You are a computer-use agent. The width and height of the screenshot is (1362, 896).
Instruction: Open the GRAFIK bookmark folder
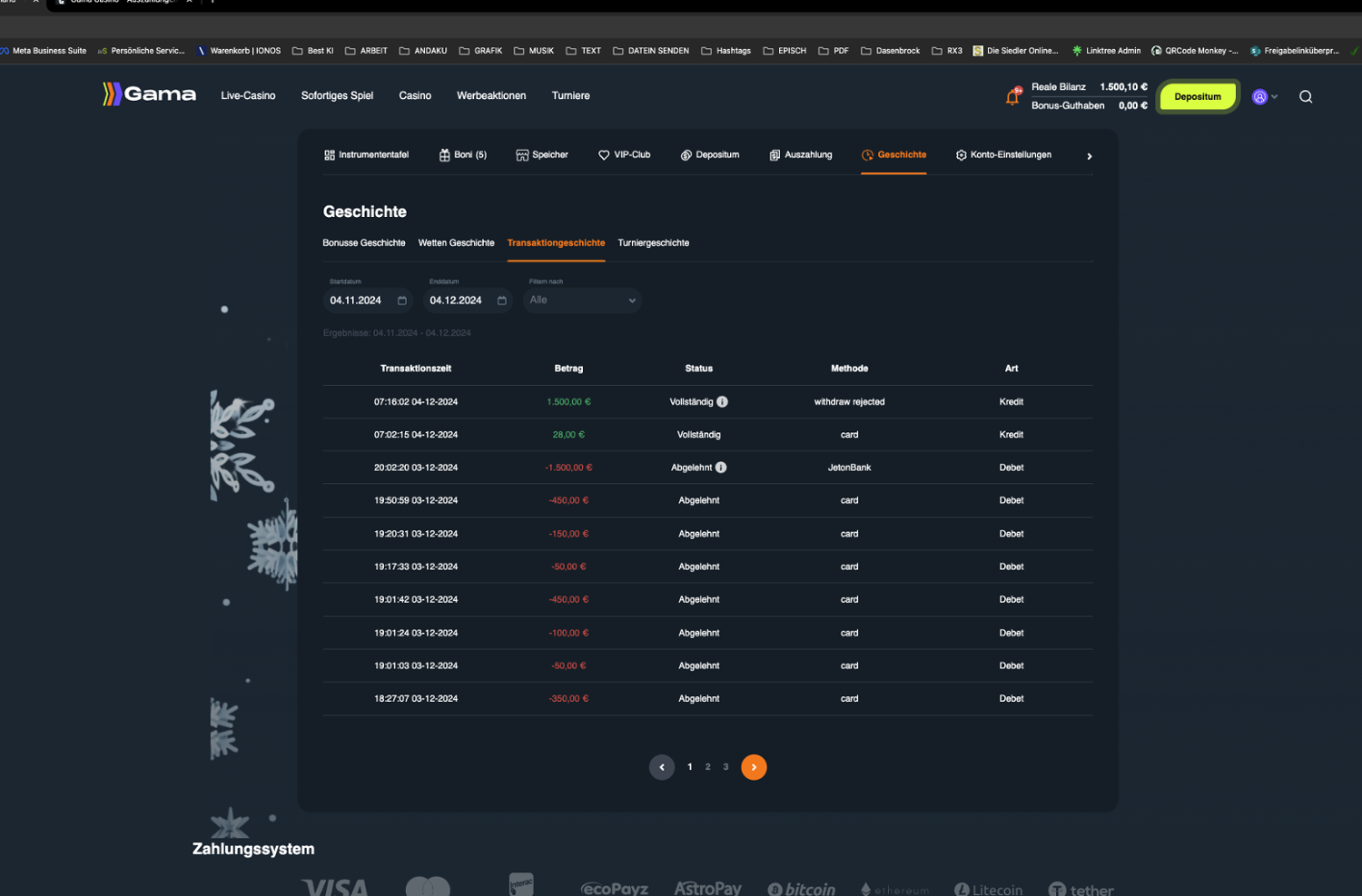pos(480,51)
